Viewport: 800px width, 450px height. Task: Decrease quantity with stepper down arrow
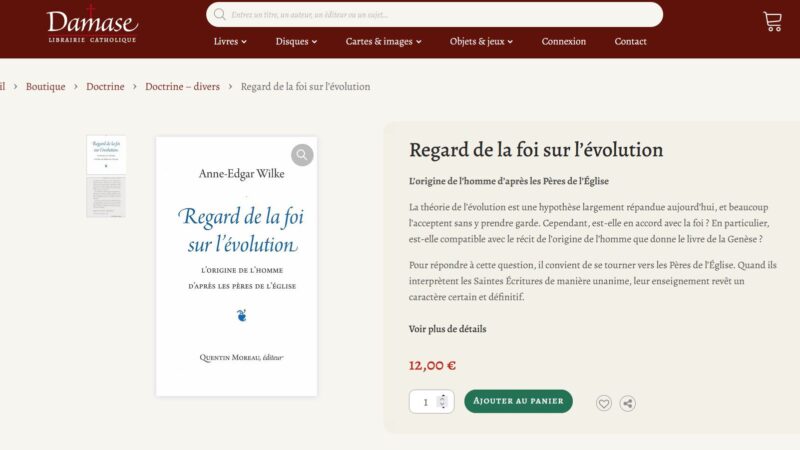[x=443, y=407]
